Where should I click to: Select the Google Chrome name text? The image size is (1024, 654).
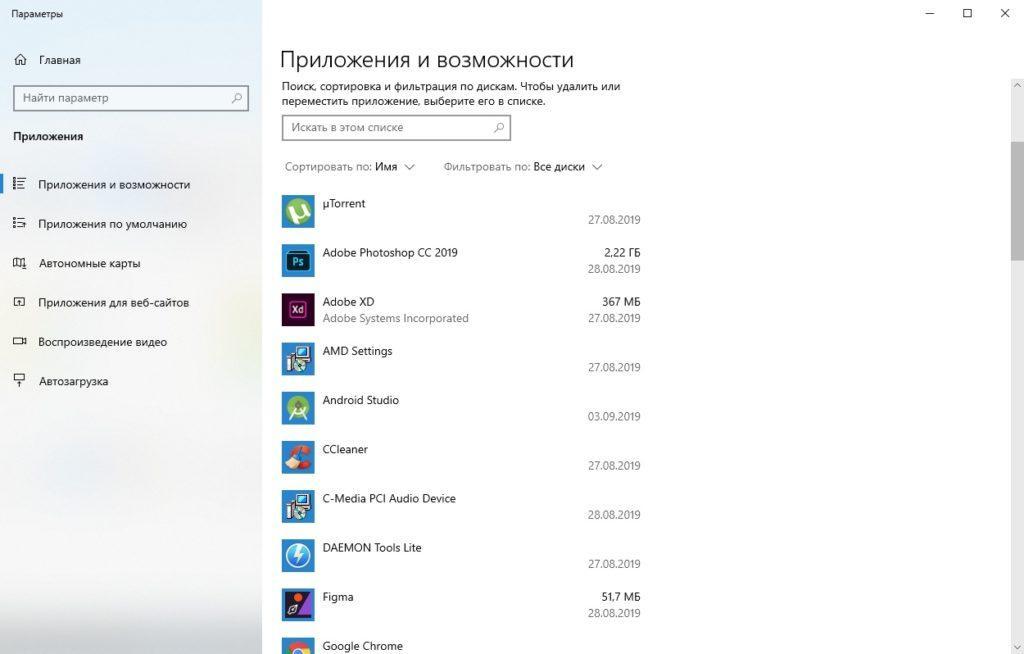[362, 646]
